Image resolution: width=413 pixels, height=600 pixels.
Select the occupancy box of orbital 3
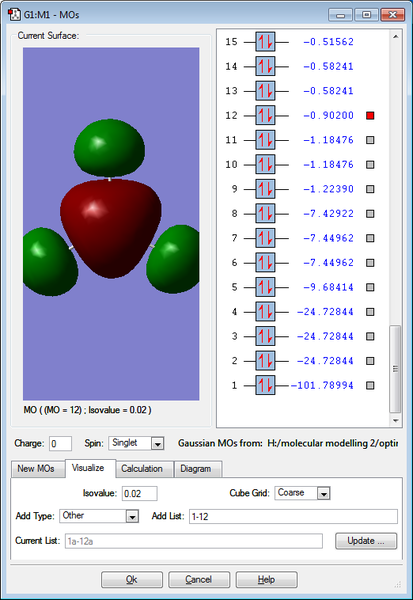265,336
